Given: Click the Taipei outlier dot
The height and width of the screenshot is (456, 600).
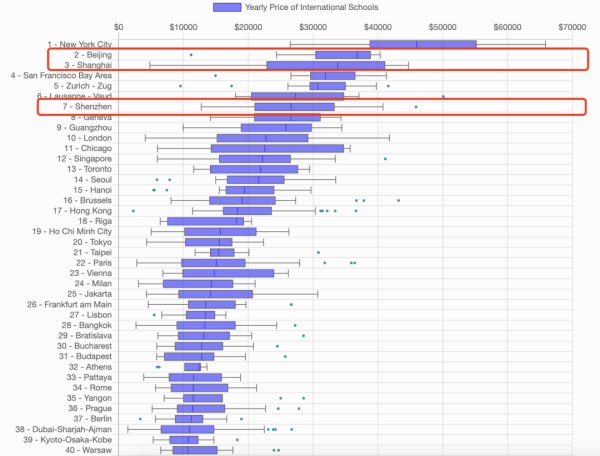Looking at the screenshot, I should click(x=318, y=253).
